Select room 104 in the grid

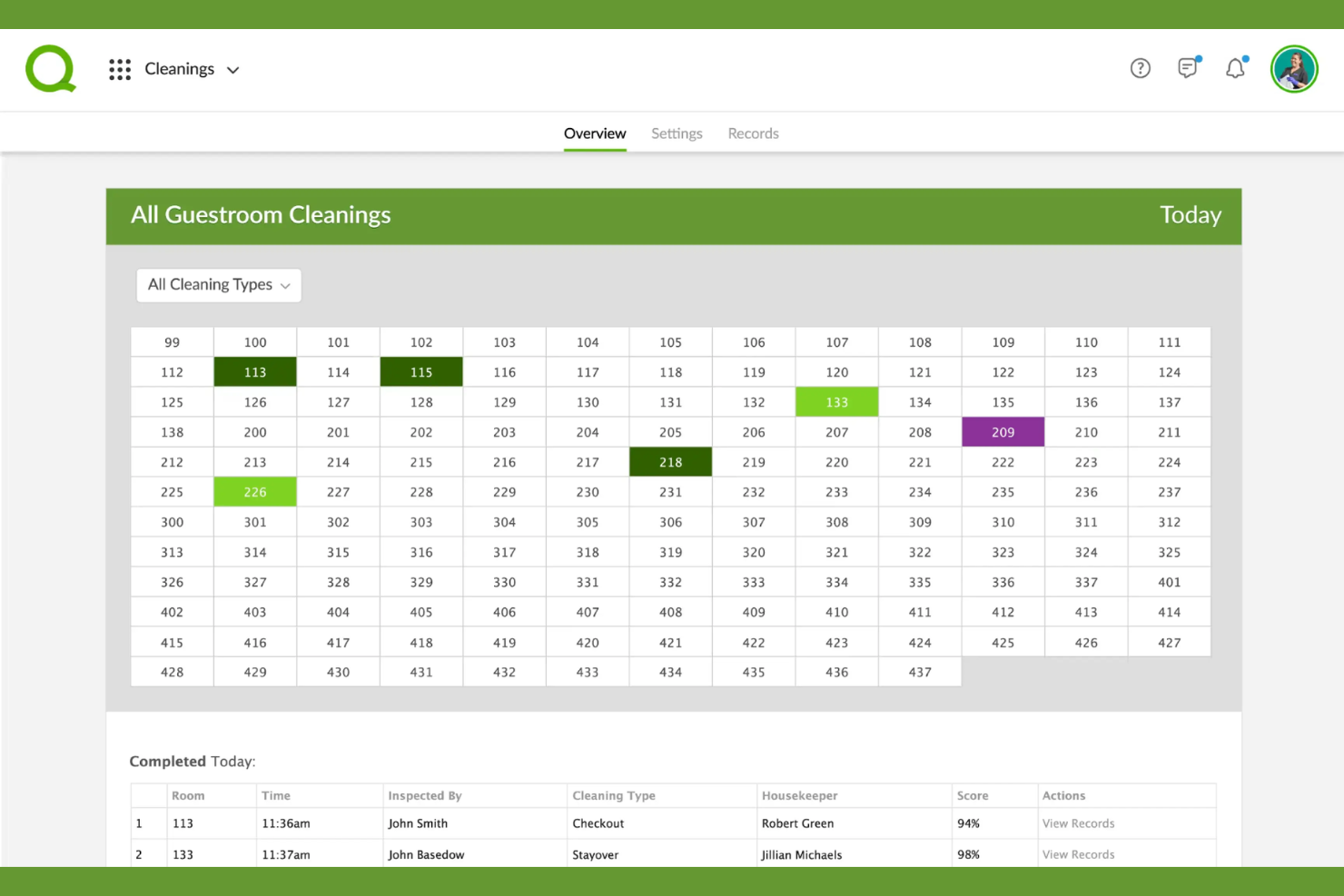(588, 342)
